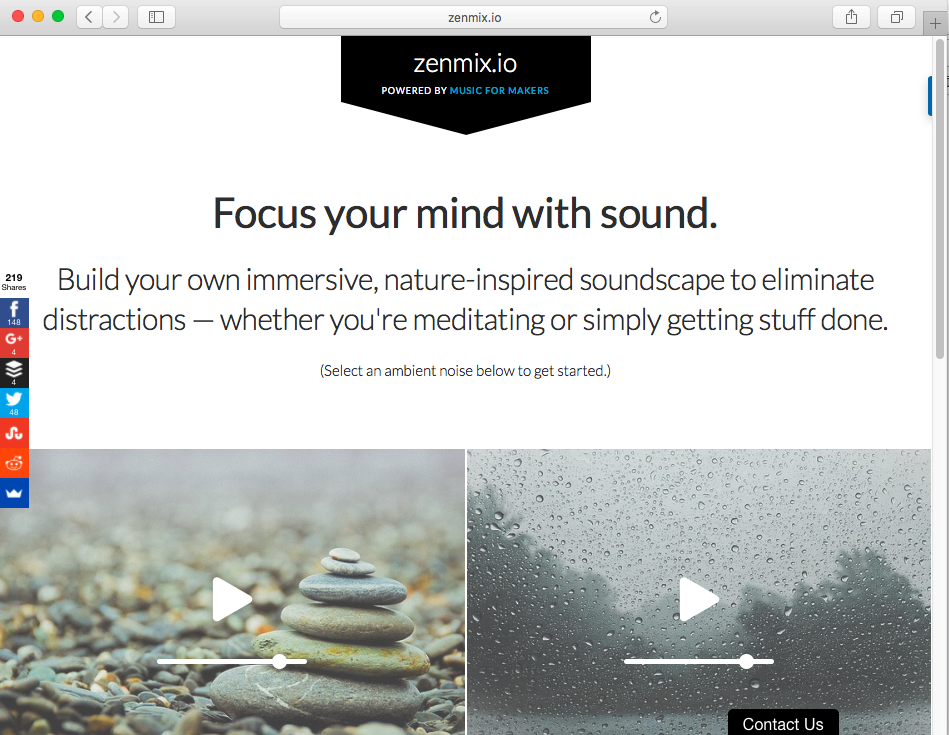Click the zenmix.io address bar

click(x=473, y=18)
